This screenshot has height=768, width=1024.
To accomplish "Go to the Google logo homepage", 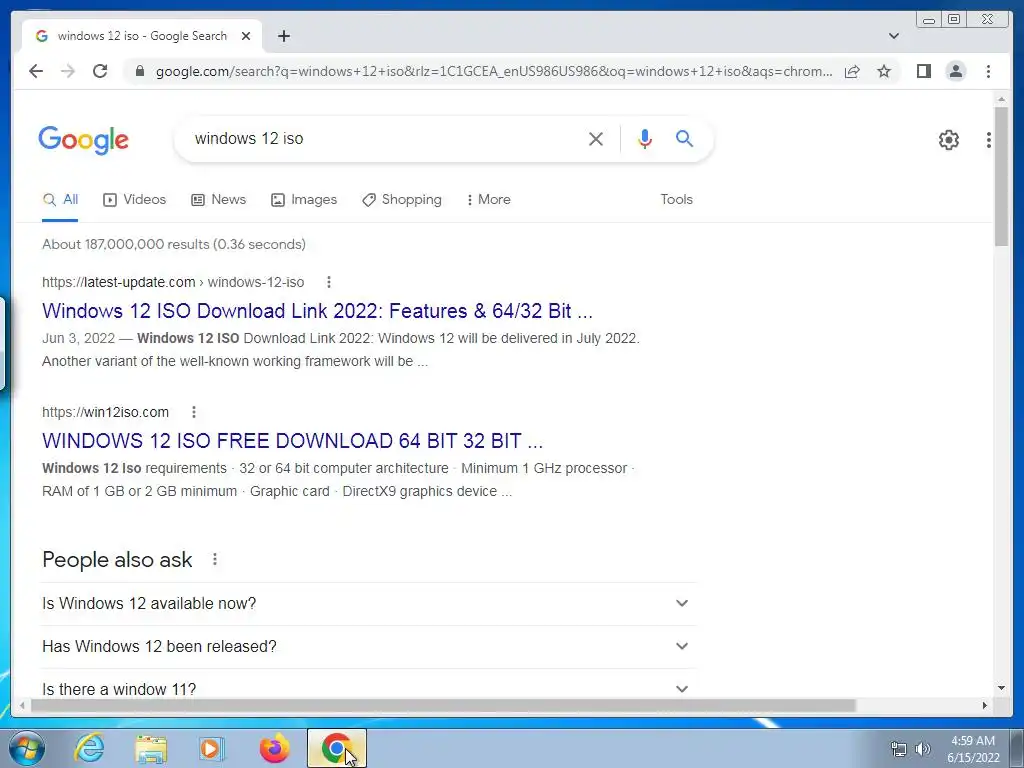I will [84, 140].
